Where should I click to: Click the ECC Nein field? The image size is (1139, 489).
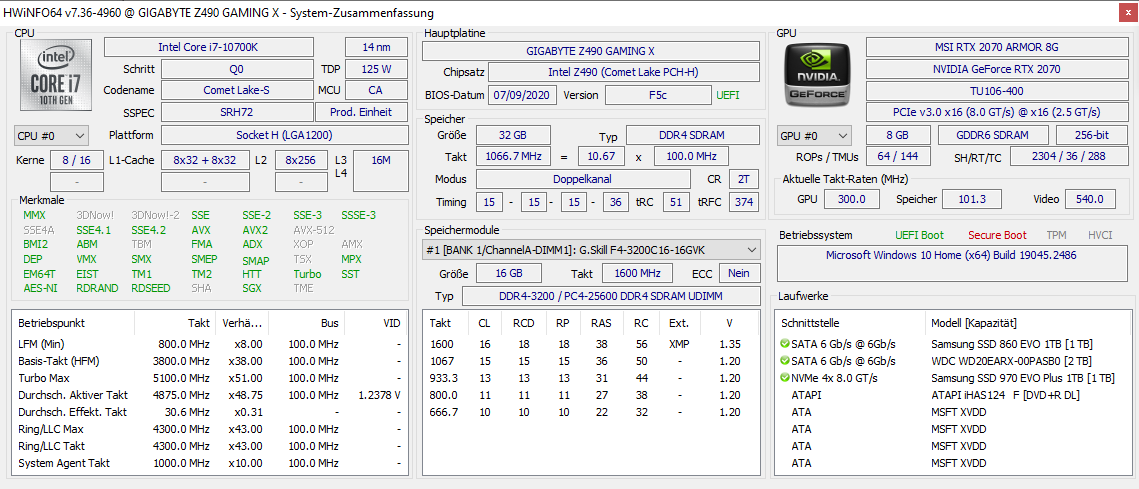[x=739, y=272]
